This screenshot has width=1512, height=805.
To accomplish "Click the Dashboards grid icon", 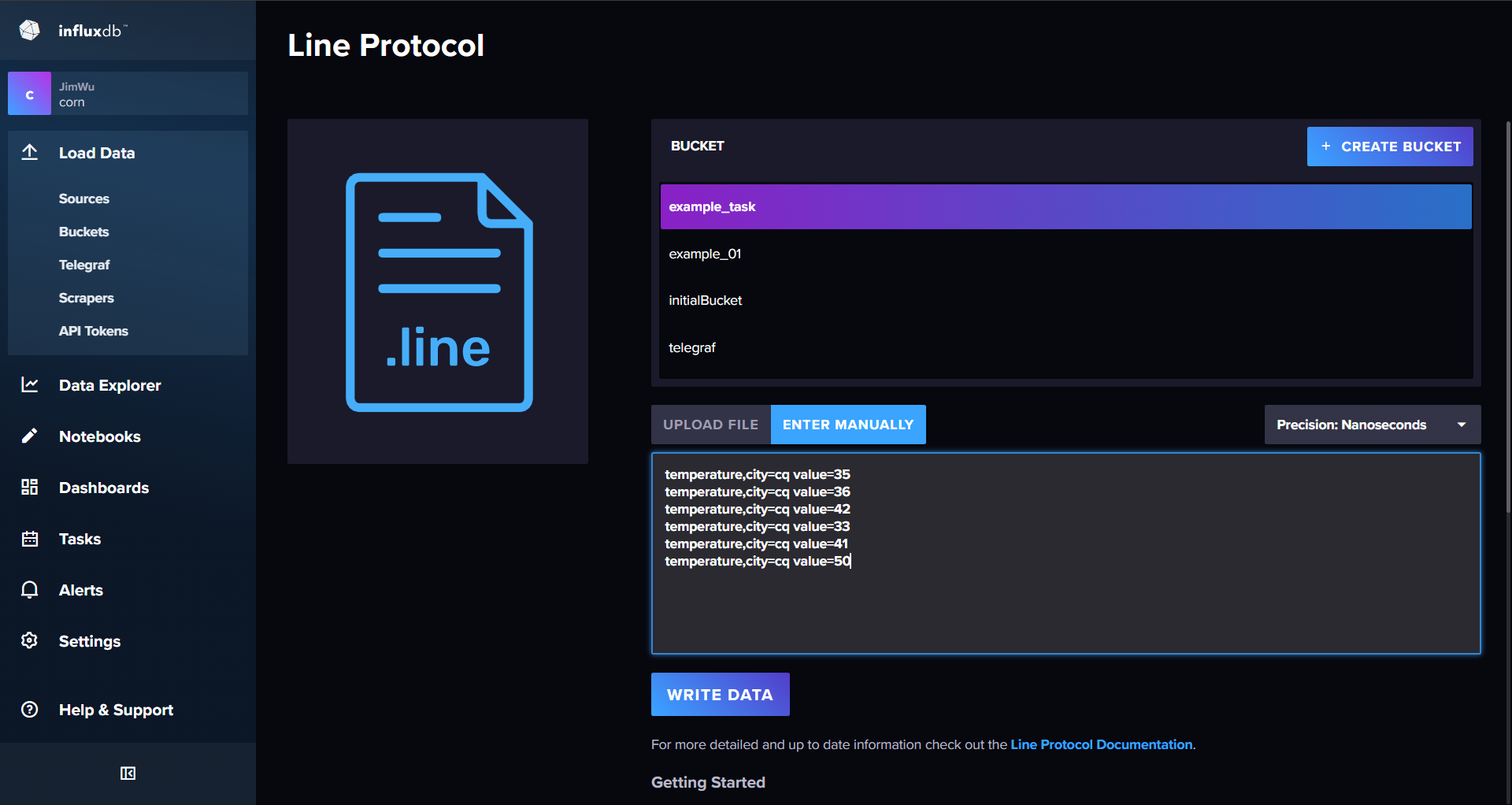I will (x=30, y=487).
